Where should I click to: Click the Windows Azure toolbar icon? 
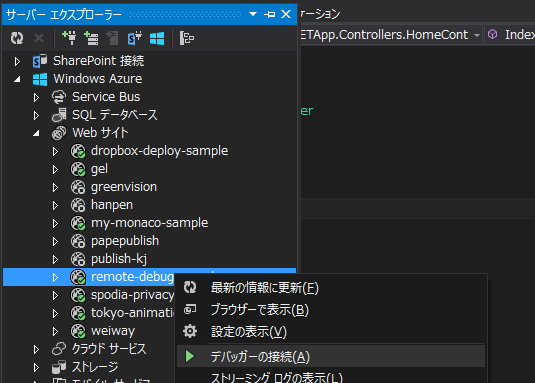[x=157, y=38]
